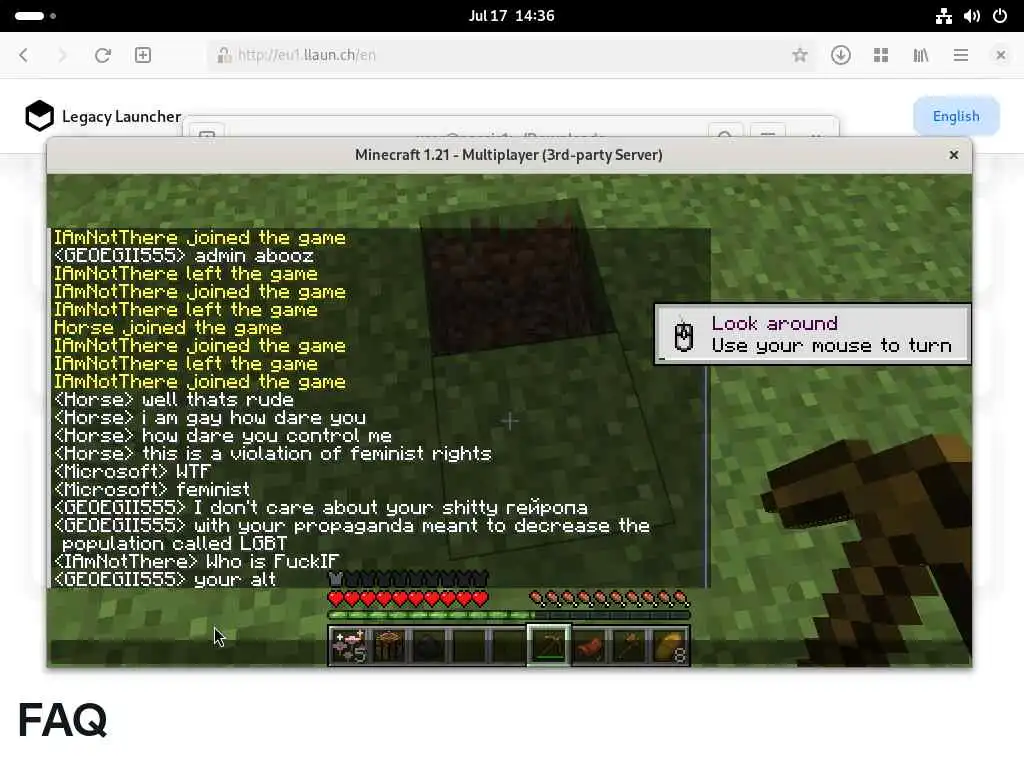Image resolution: width=1024 pixels, height=768 pixels.
Task: Close the browser with the X icon
Action: click(1000, 55)
